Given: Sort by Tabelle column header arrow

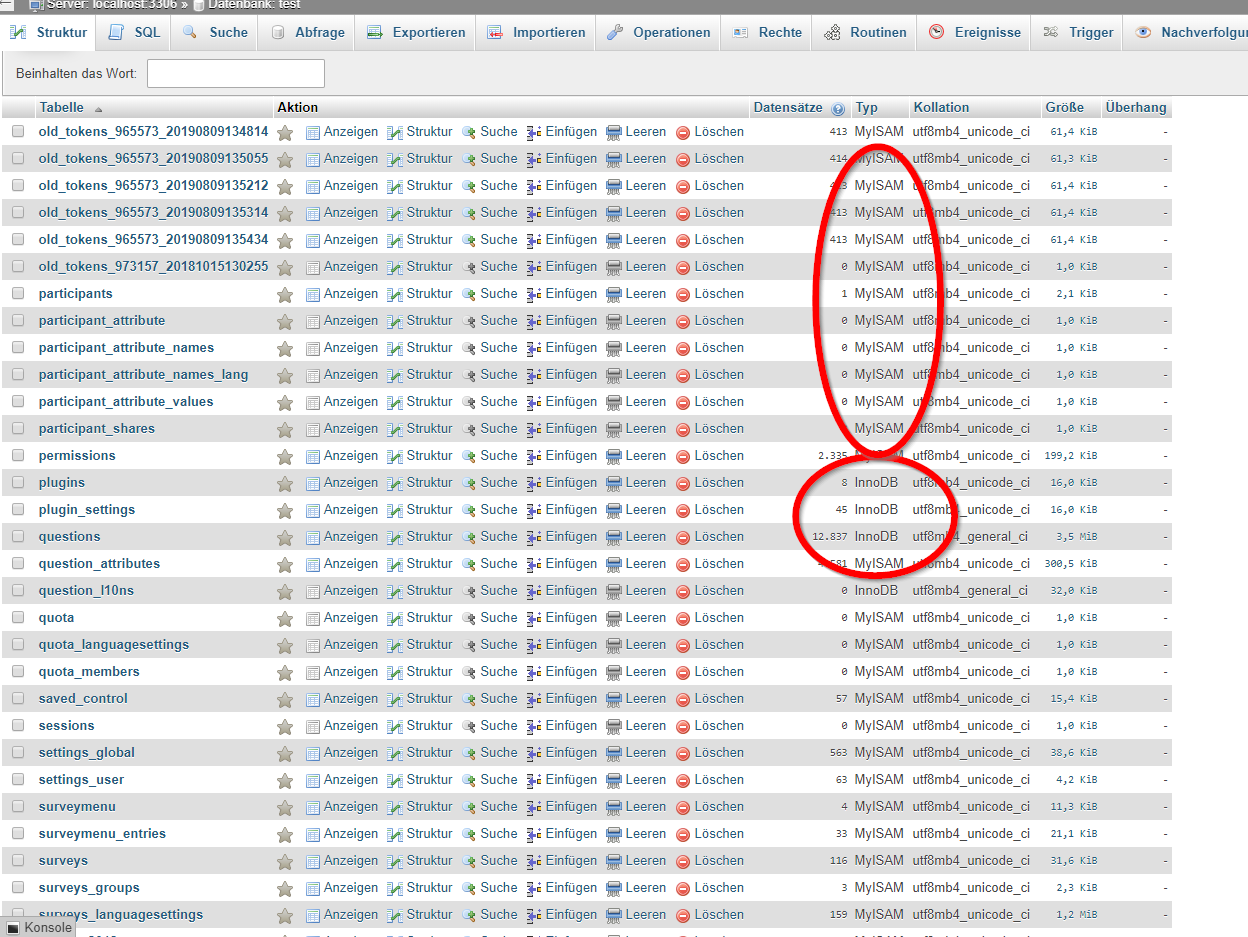Looking at the screenshot, I should pos(98,109).
